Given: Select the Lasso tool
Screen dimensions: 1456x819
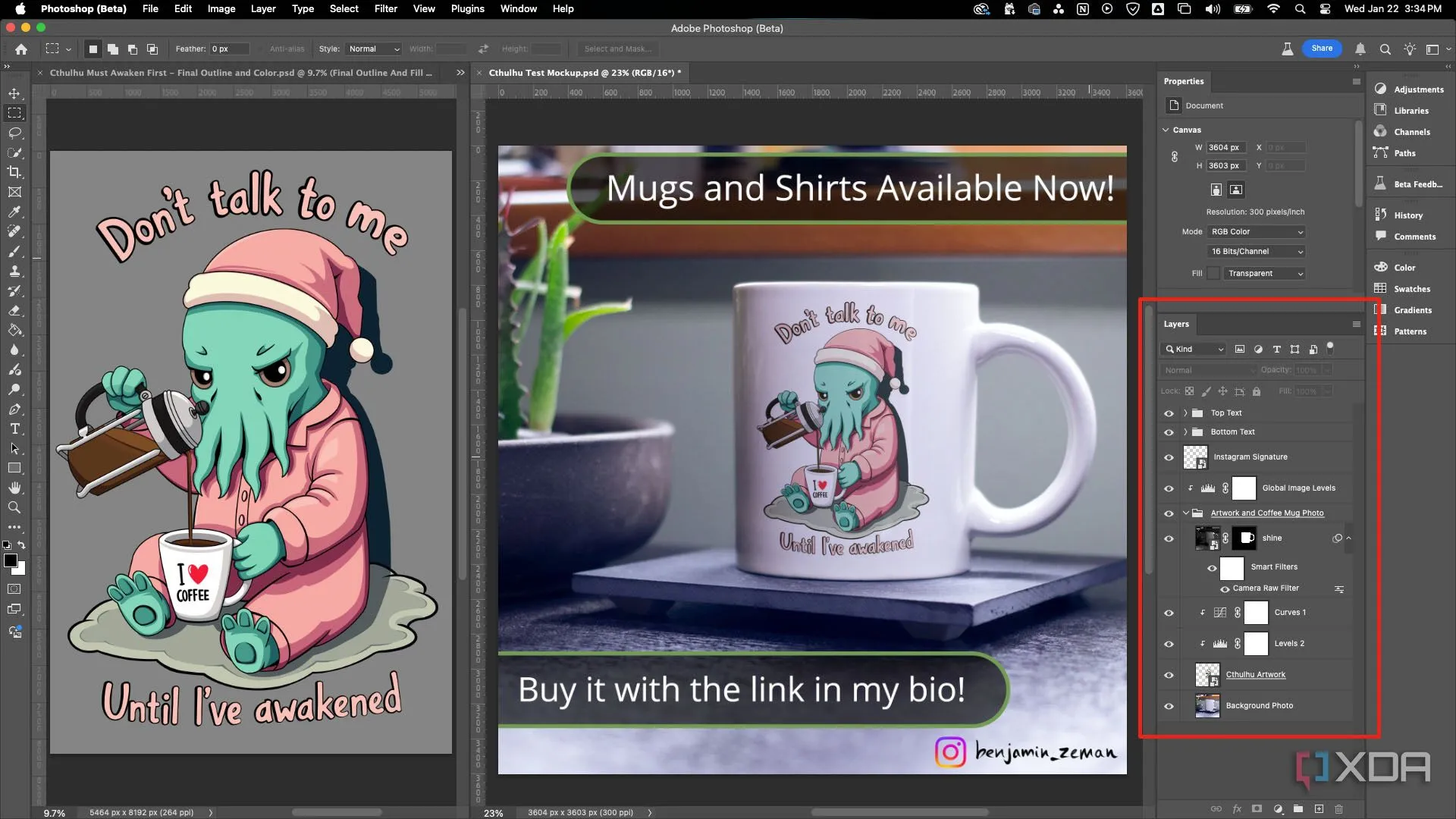Looking at the screenshot, I should pyautogui.click(x=14, y=133).
